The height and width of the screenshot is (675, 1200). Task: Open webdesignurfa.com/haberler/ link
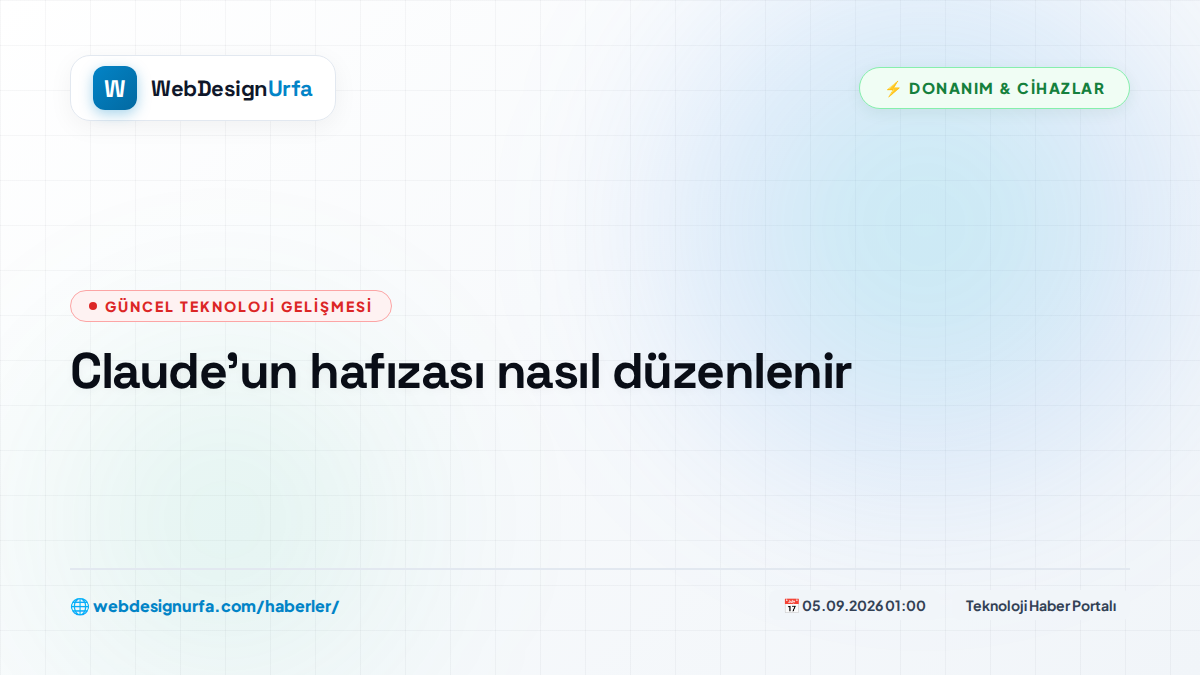coord(216,606)
